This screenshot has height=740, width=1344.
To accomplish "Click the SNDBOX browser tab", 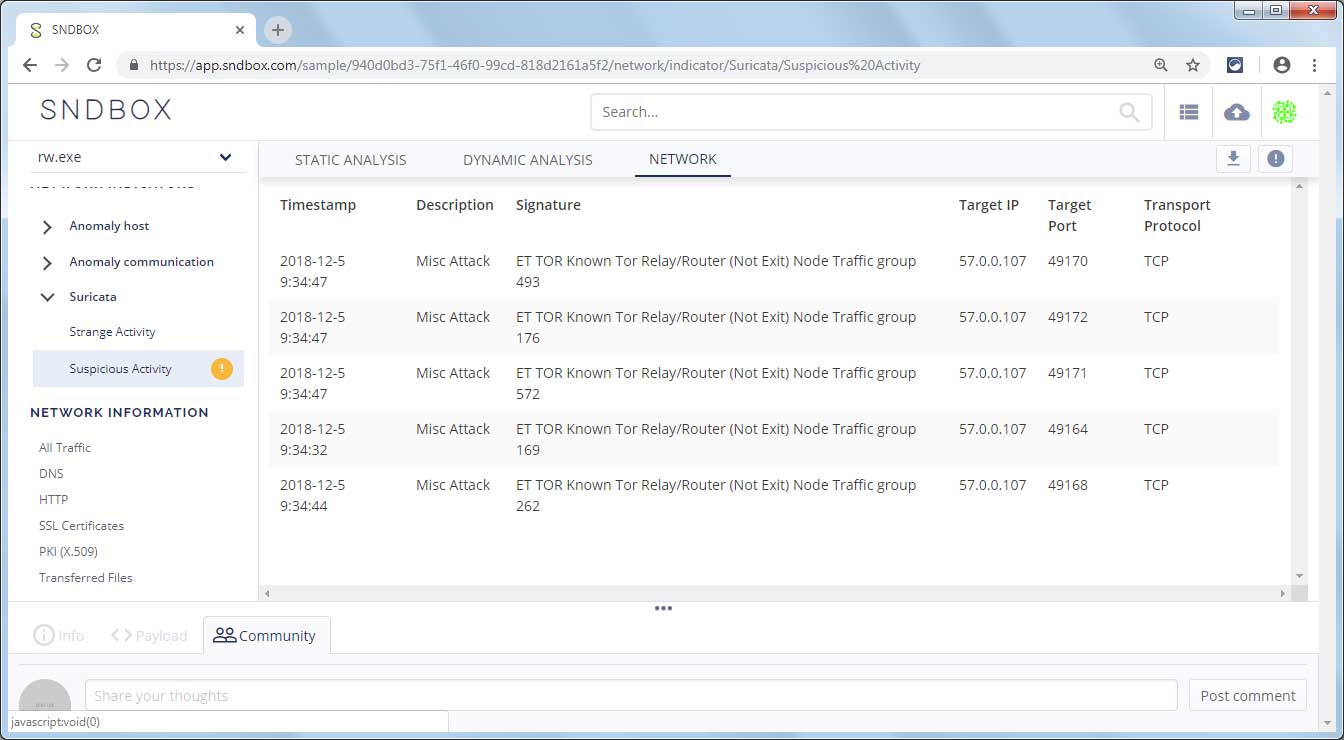I will [135, 30].
